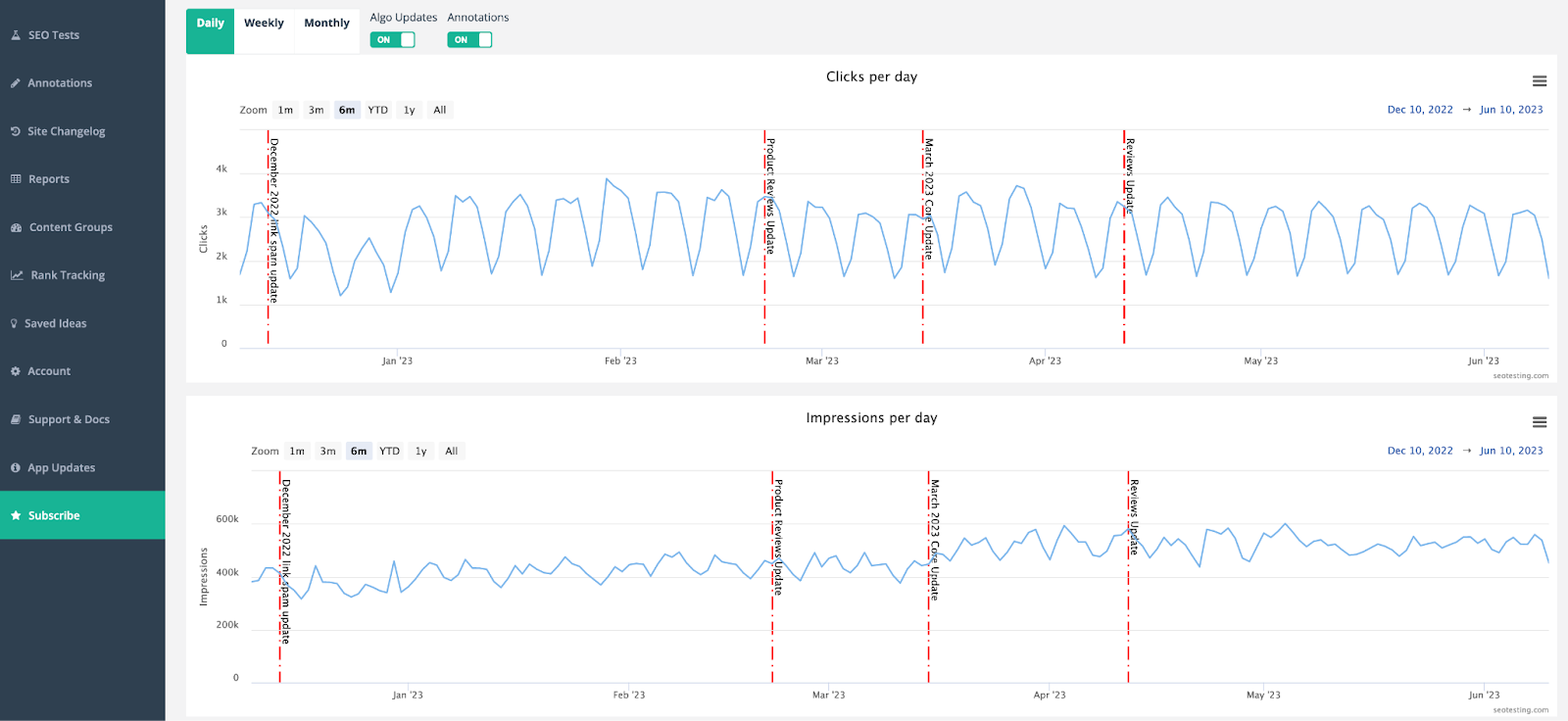Click the Content Groups icon

[x=17, y=227]
